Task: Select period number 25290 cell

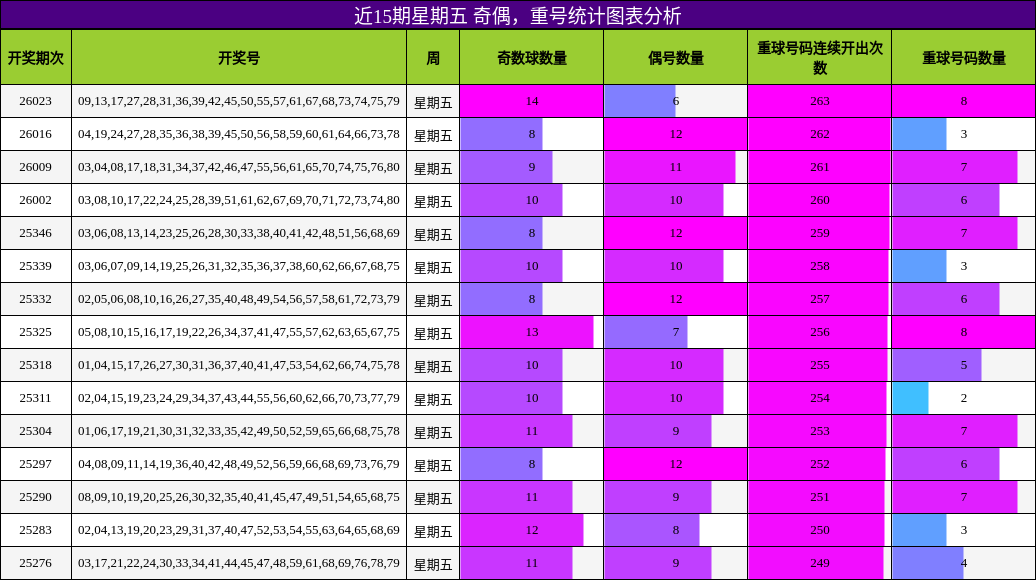Action: click(x=37, y=498)
